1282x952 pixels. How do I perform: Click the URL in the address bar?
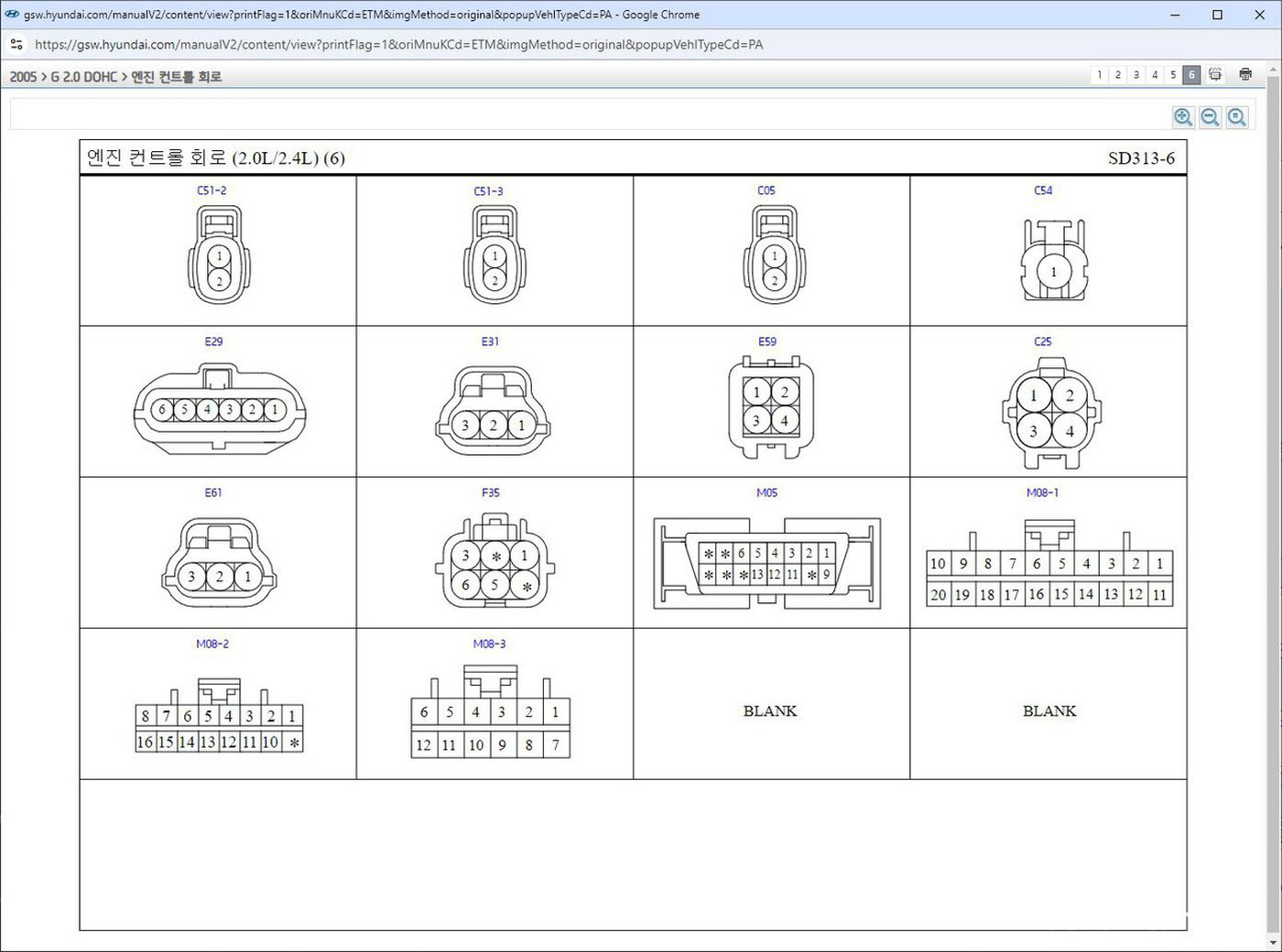[x=398, y=44]
